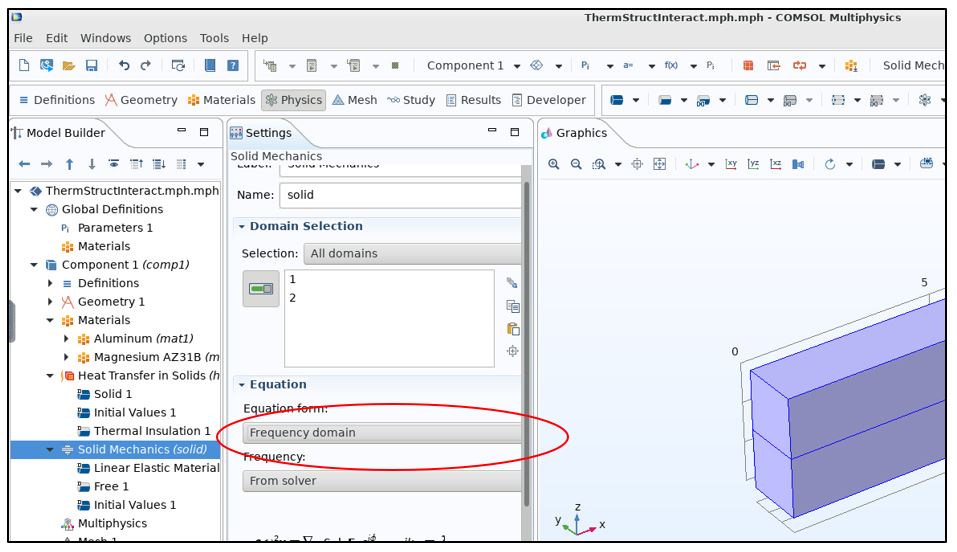Viewport: 957px width, 552px height.
Task: Open the Edit menu
Action: pyautogui.click(x=57, y=38)
